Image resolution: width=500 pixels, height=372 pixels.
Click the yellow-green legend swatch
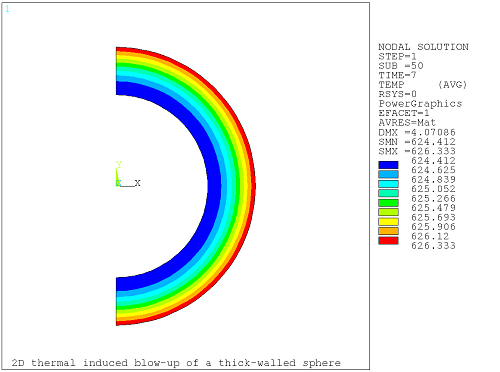pos(388,212)
